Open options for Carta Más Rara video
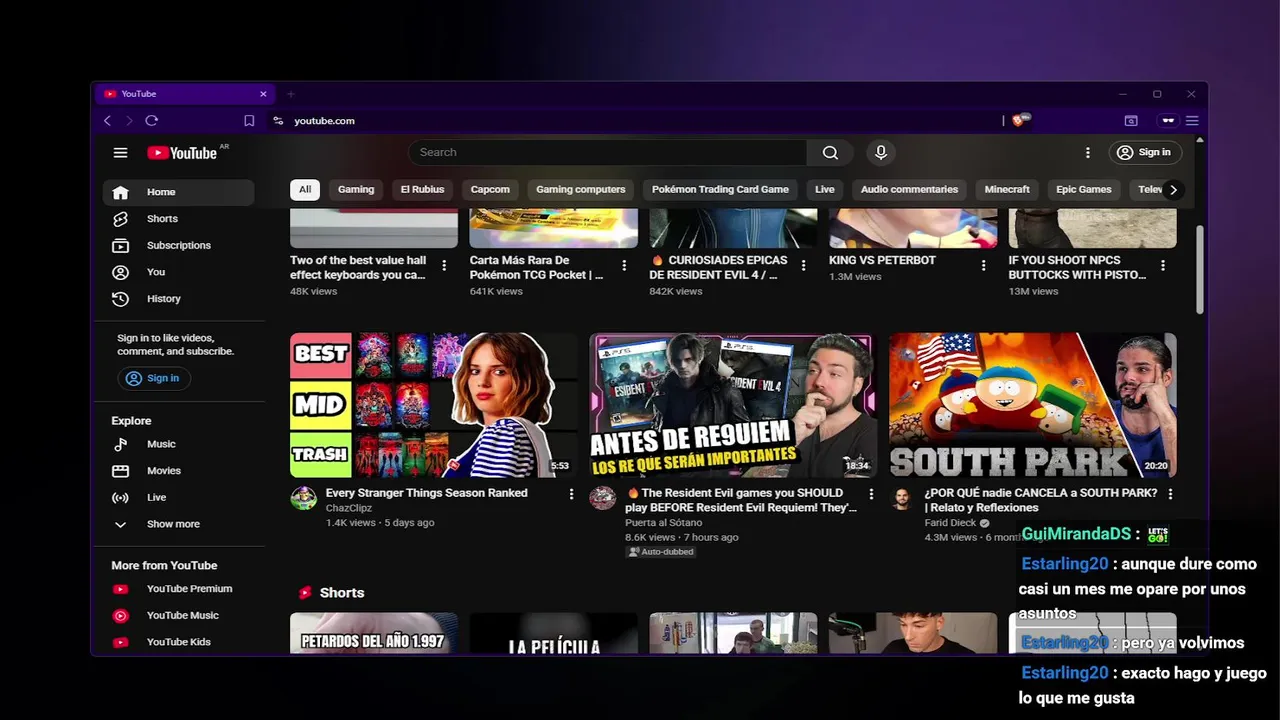This screenshot has height=720, width=1280. point(624,266)
